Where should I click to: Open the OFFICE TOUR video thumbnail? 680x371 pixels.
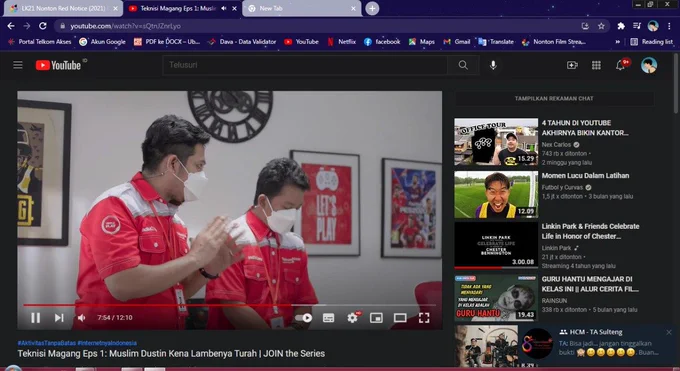pyautogui.click(x=496, y=142)
